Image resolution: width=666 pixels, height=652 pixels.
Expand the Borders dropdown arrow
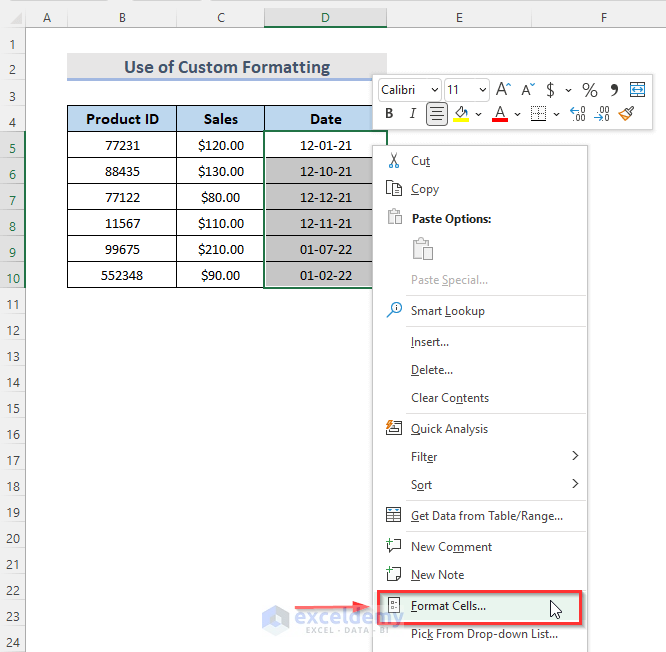coord(556,114)
